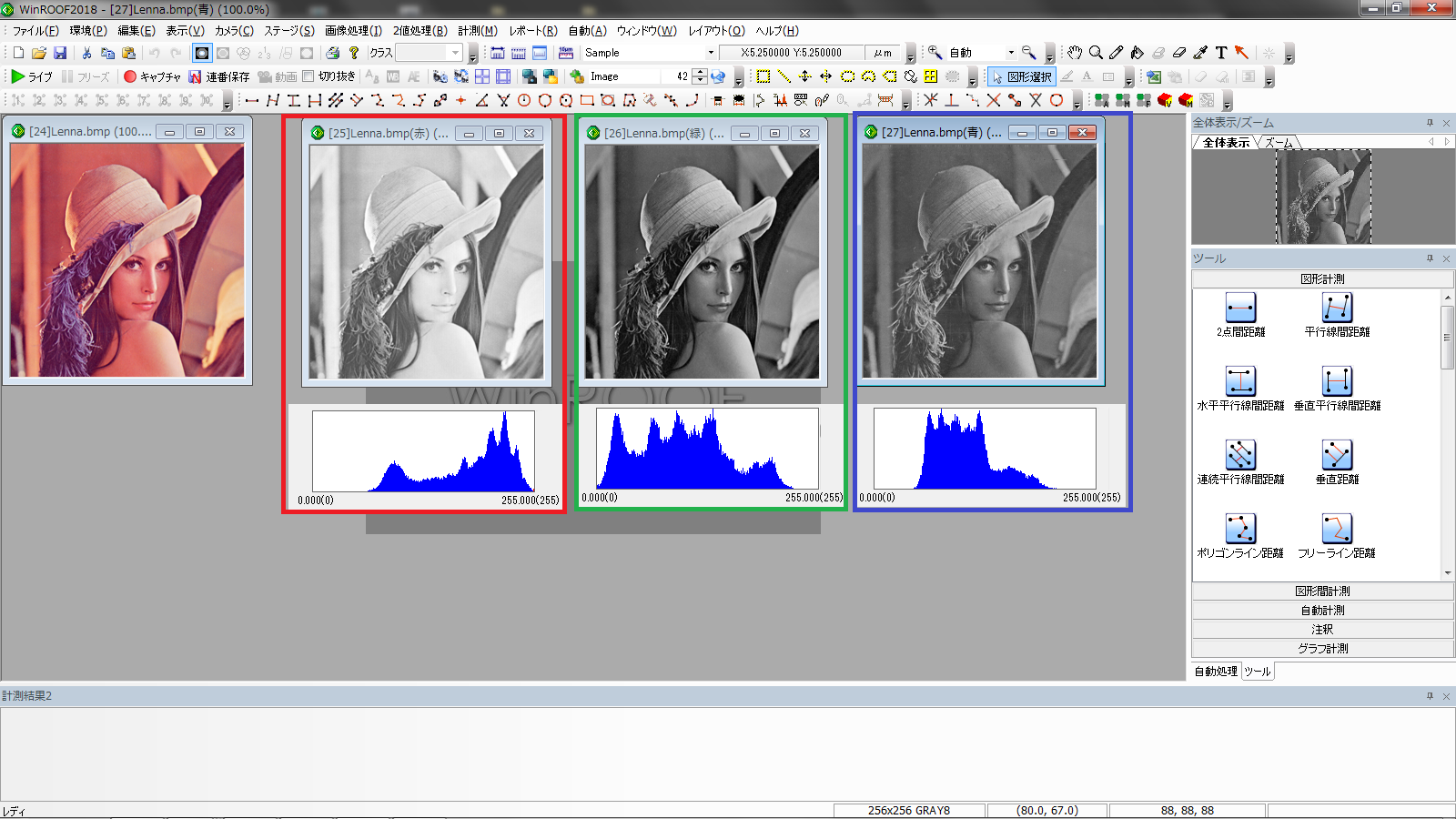The height and width of the screenshot is (819, 1456).
Task: Toggle the shape select (図形選択) mode button
Action: click(1021, 76)
